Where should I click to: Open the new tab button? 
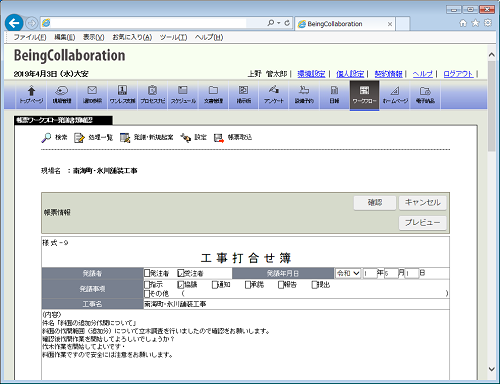click(403, 24)
